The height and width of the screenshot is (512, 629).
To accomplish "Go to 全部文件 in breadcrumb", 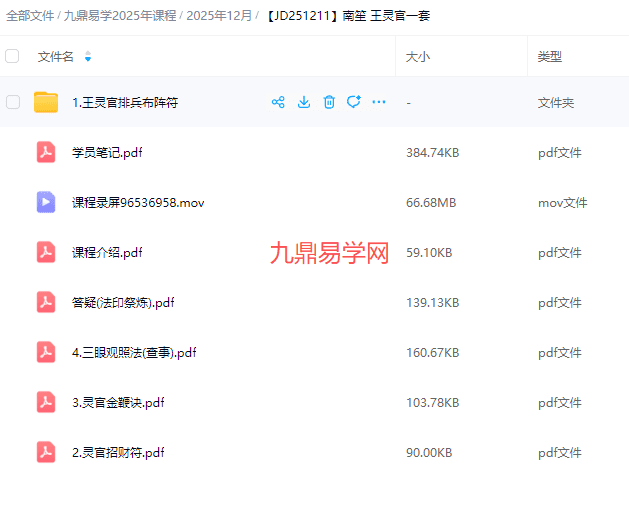I will 30,16.
